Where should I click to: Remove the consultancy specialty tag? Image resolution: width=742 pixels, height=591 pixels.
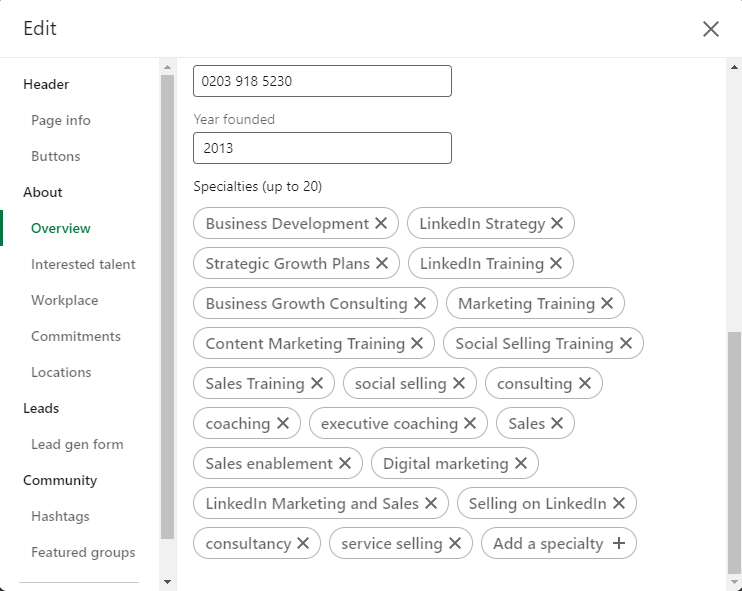(303, 544)
